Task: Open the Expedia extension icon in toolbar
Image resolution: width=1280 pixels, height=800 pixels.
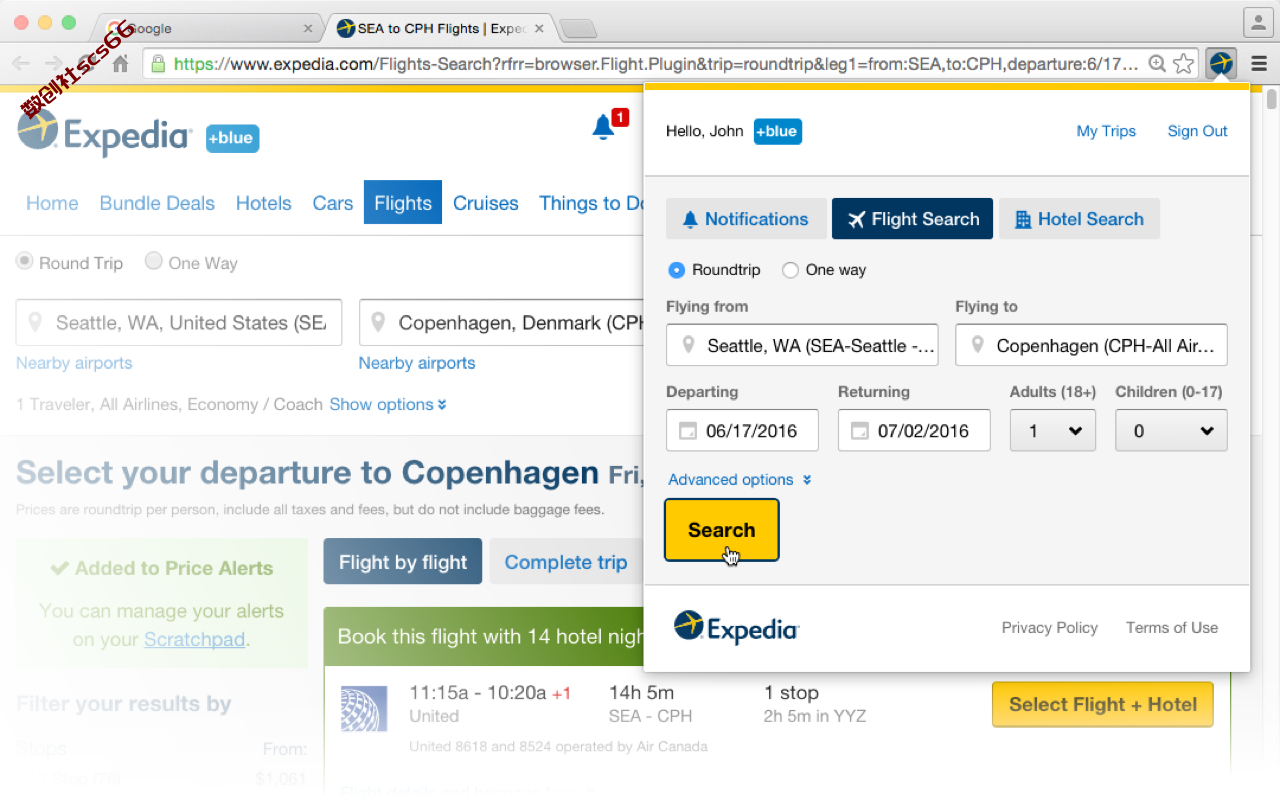Action: pos(1221,64)
